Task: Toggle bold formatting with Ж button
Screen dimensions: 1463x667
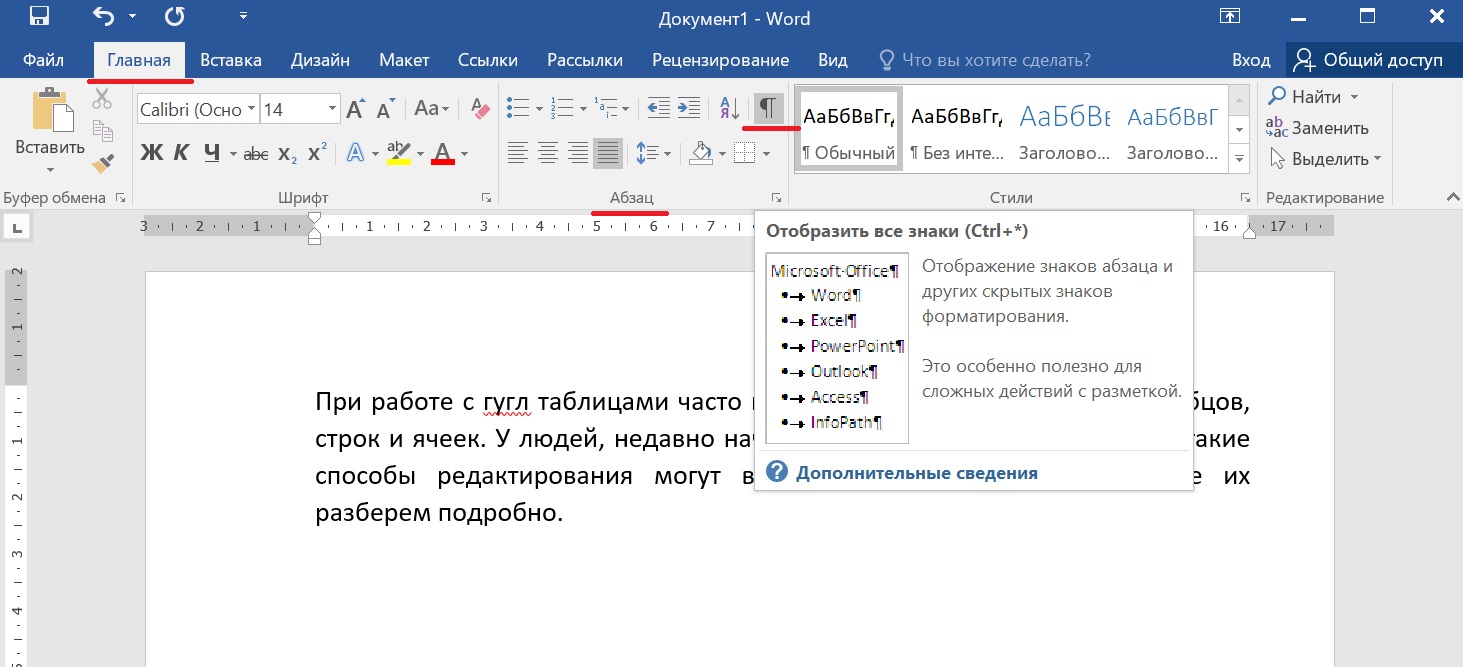Action: (151, 153)
